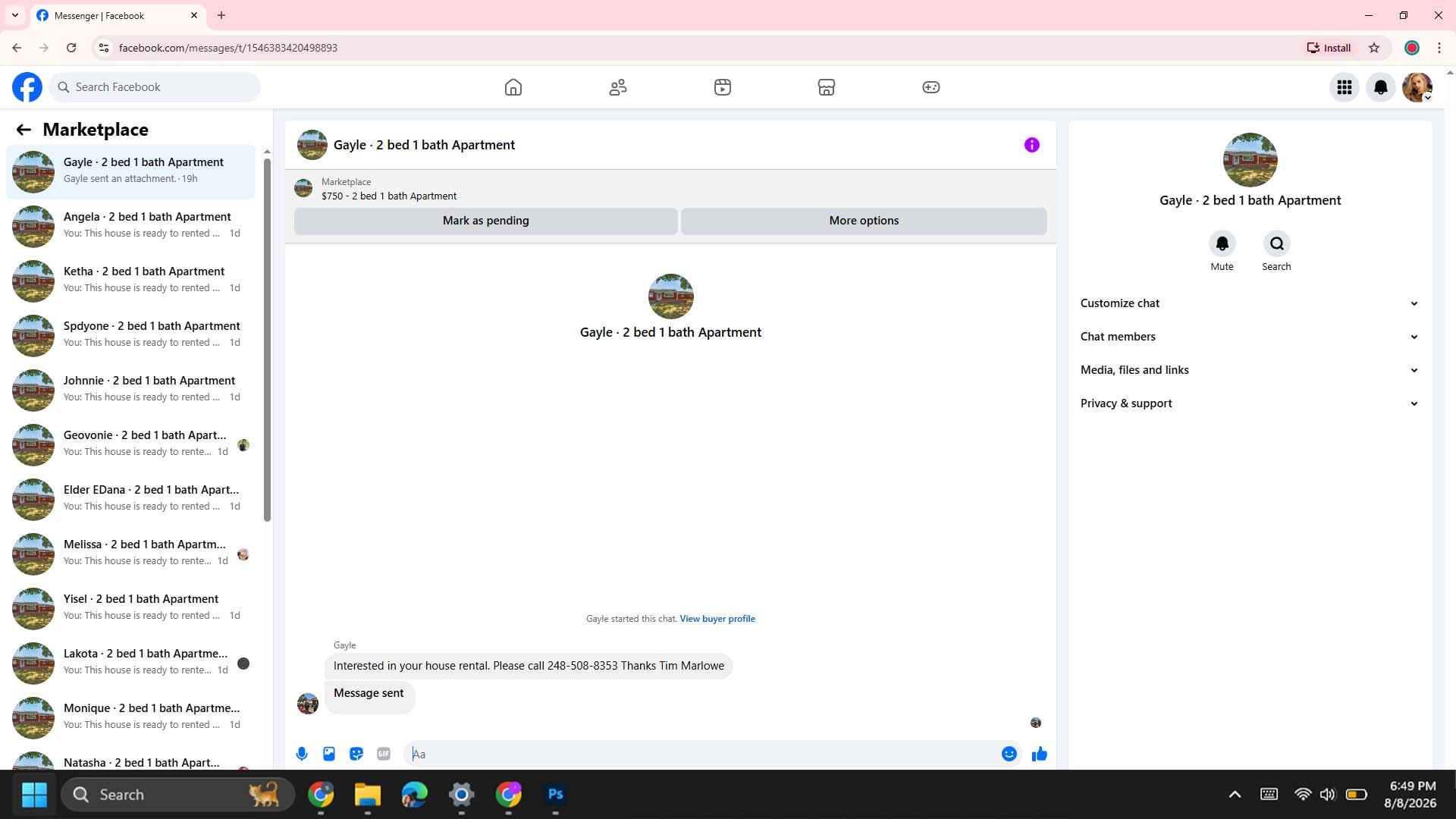Open the Monique apartment conversation
The height and width of the screenshot is (819, 1456).
tap(131, 717)
